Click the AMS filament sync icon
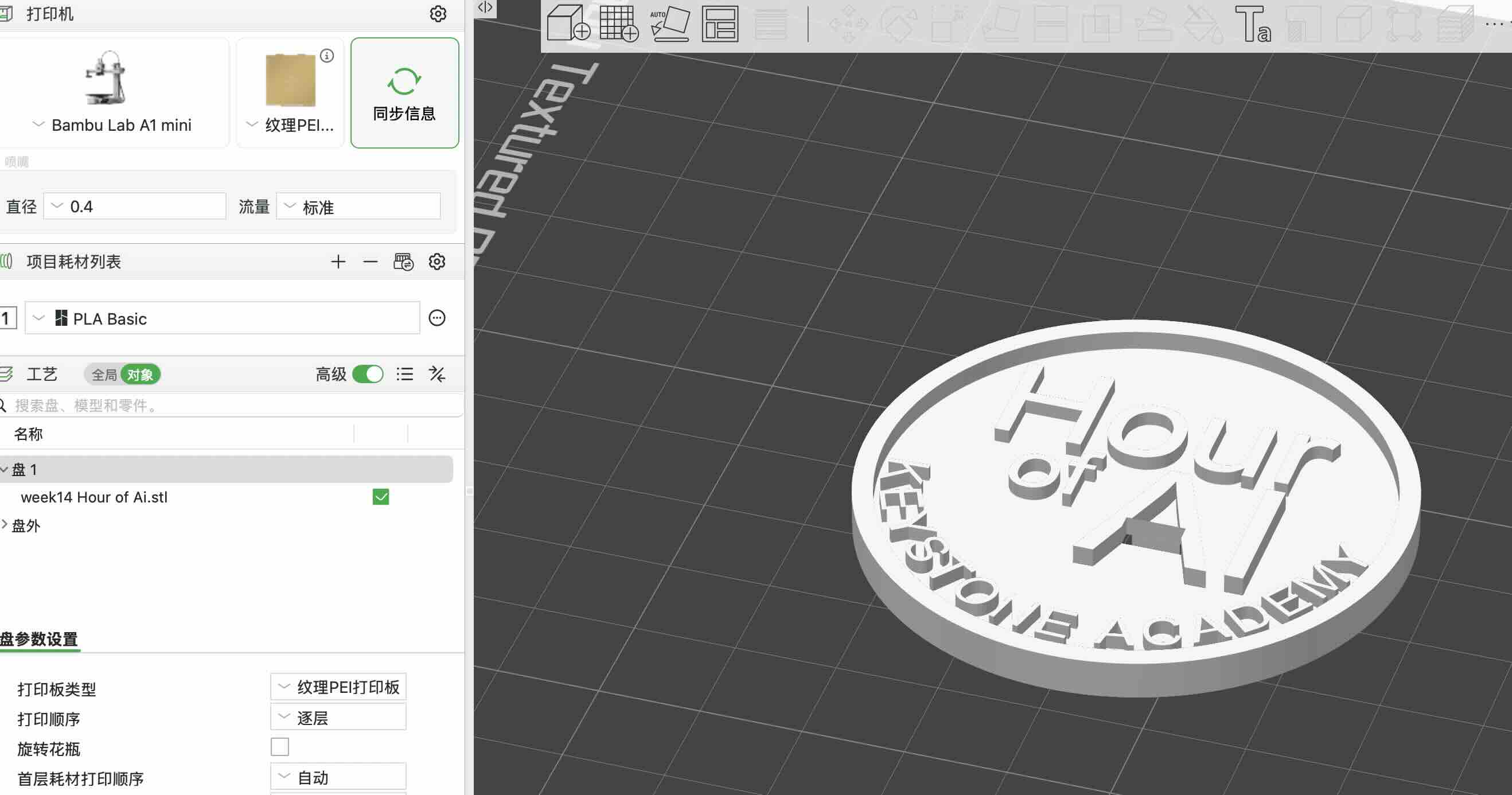This screenshot has width=1512, height=795. coord(403,262)
